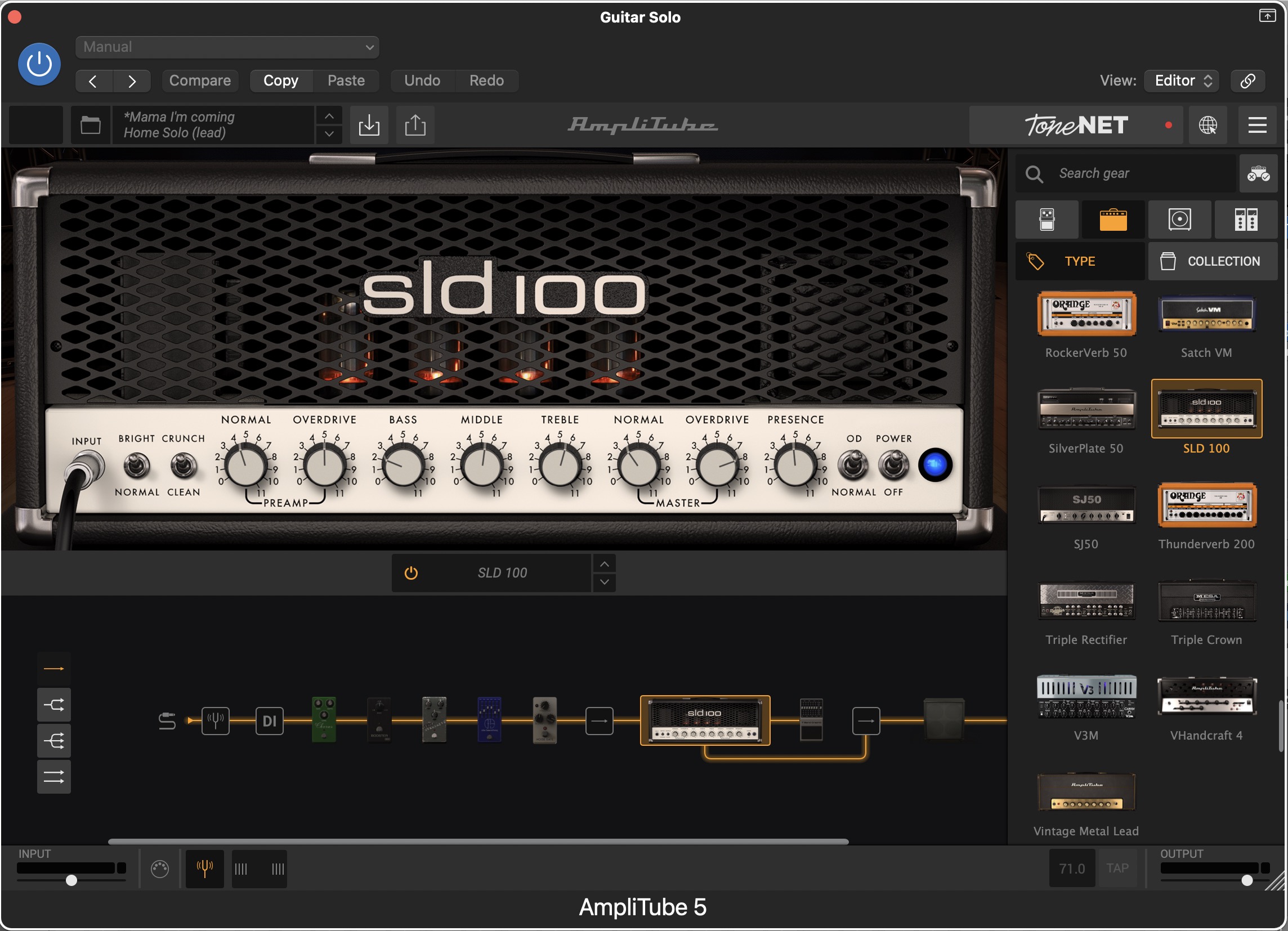Select the Triple Rectifier amp
Image resolution: width=1288 pixels, height=931 pixels.
tap(1086, 612)
